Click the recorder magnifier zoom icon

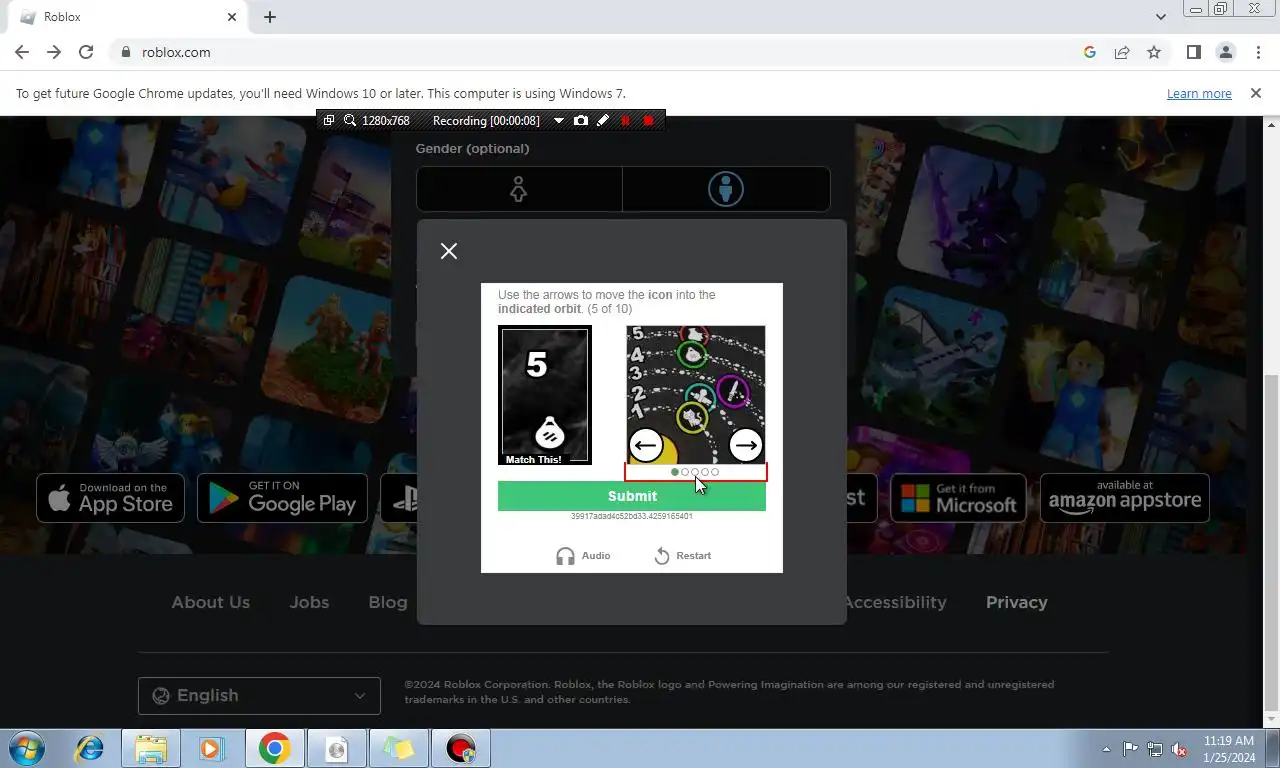[350, 120]
